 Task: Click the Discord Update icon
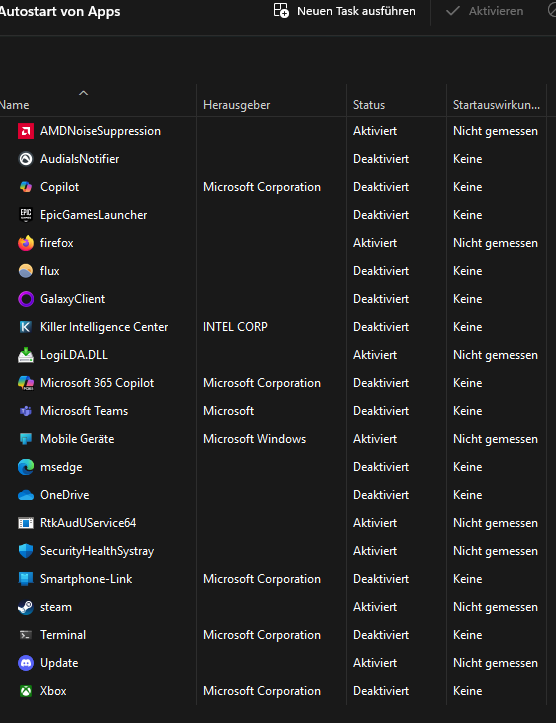pos(26,663)
